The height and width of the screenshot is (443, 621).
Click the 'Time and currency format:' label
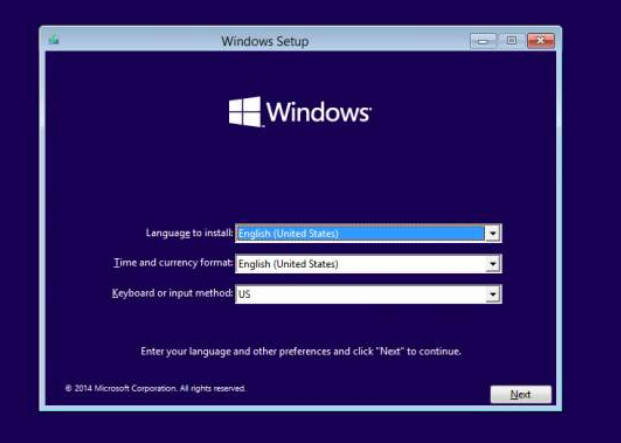tap(173, 263)
